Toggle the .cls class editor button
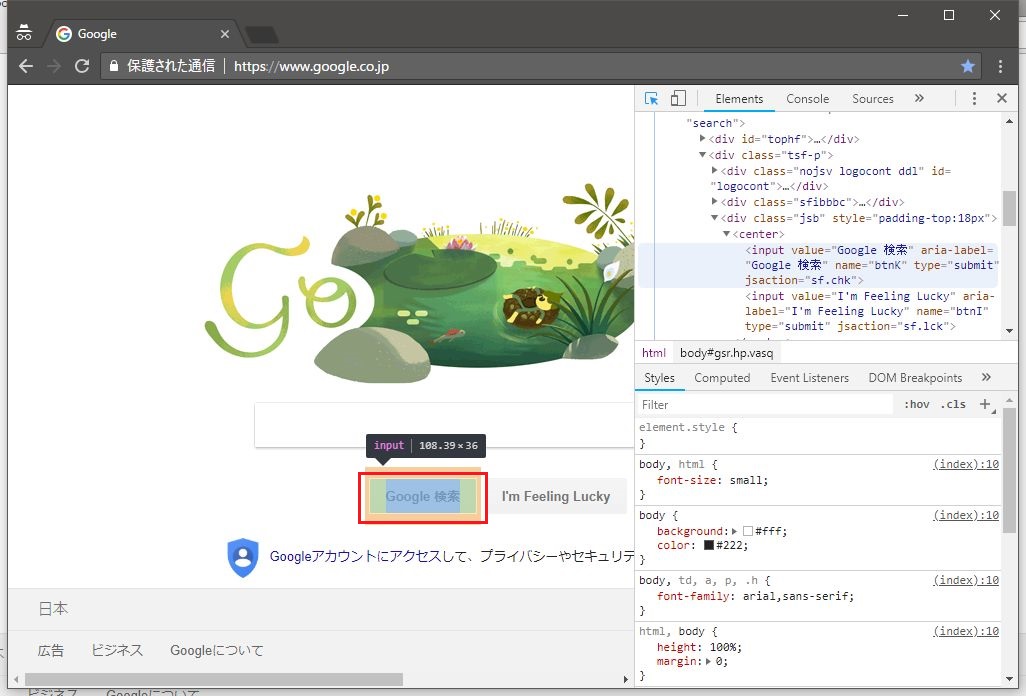The width and height of the screenshot is (1026, 696). (953, 404)
